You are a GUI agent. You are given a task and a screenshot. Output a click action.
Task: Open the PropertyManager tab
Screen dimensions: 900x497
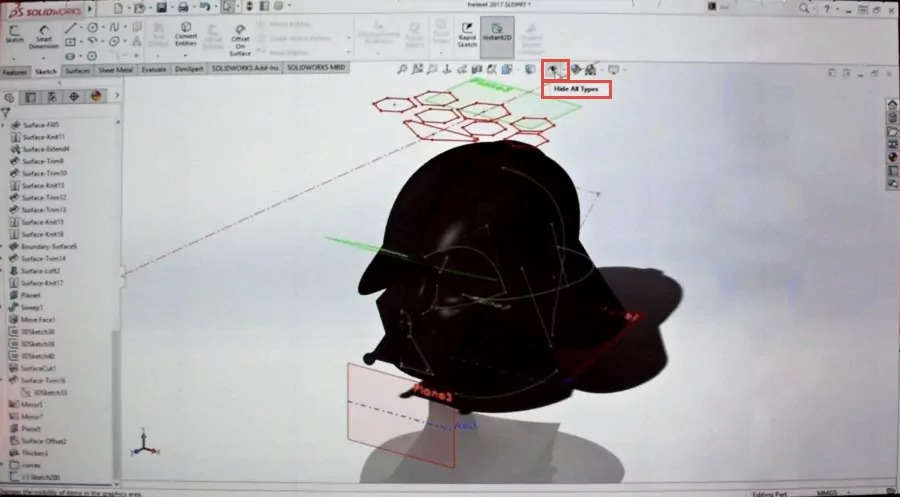pos(30,97)
